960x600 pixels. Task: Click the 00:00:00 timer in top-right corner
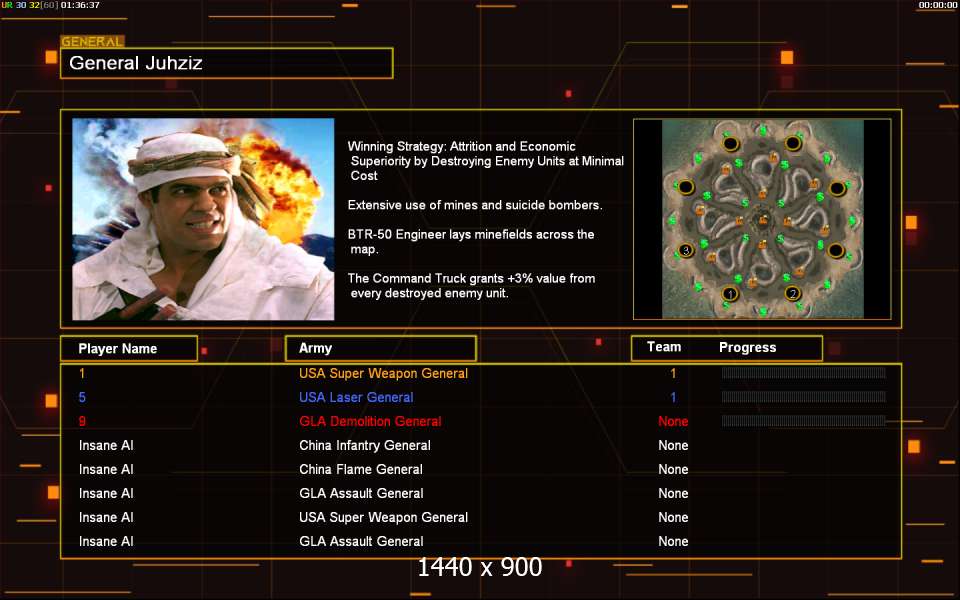pyautogui.click(x=938, y=5)
